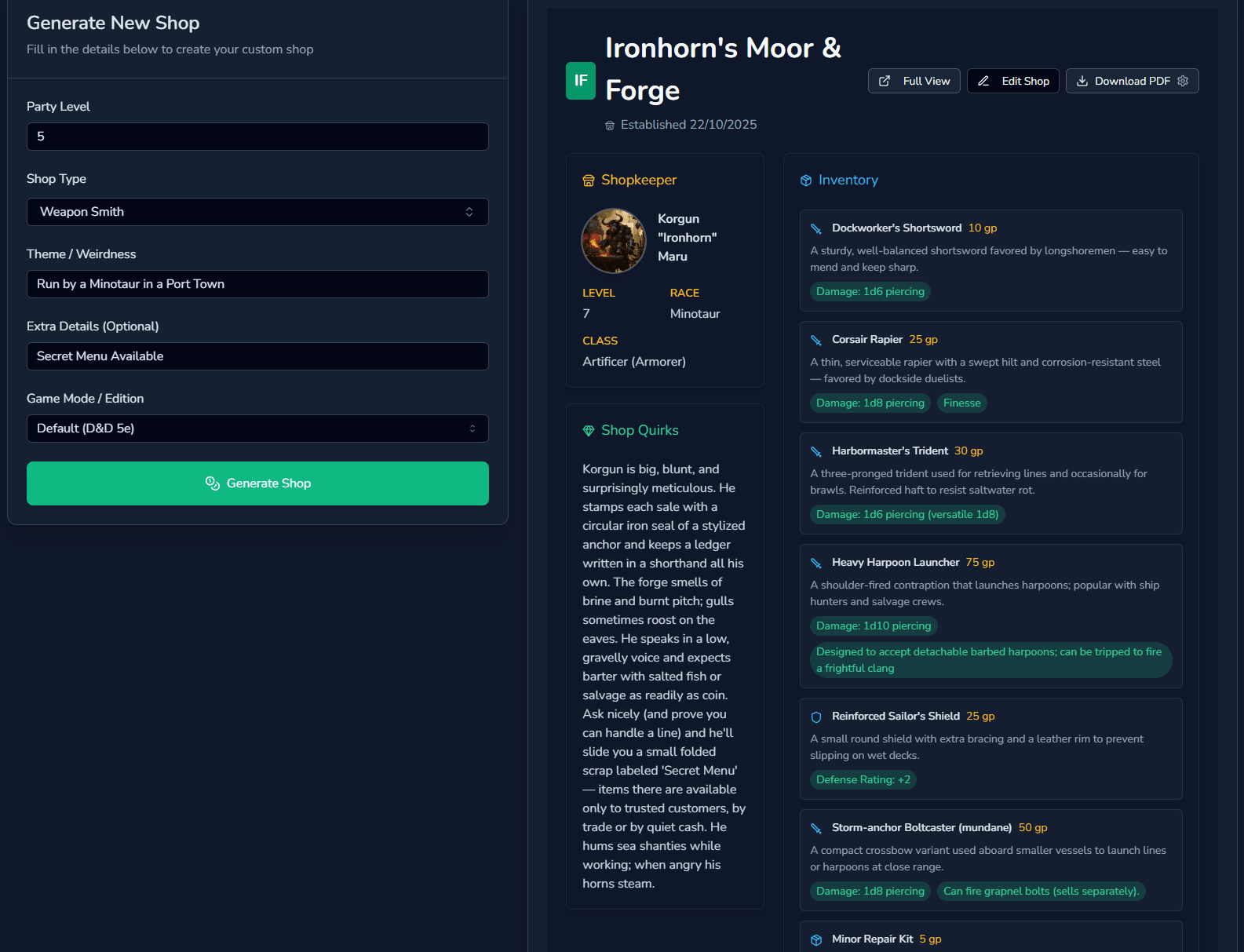Click the Shop Quirks gem icon

[x=589, y=431]
